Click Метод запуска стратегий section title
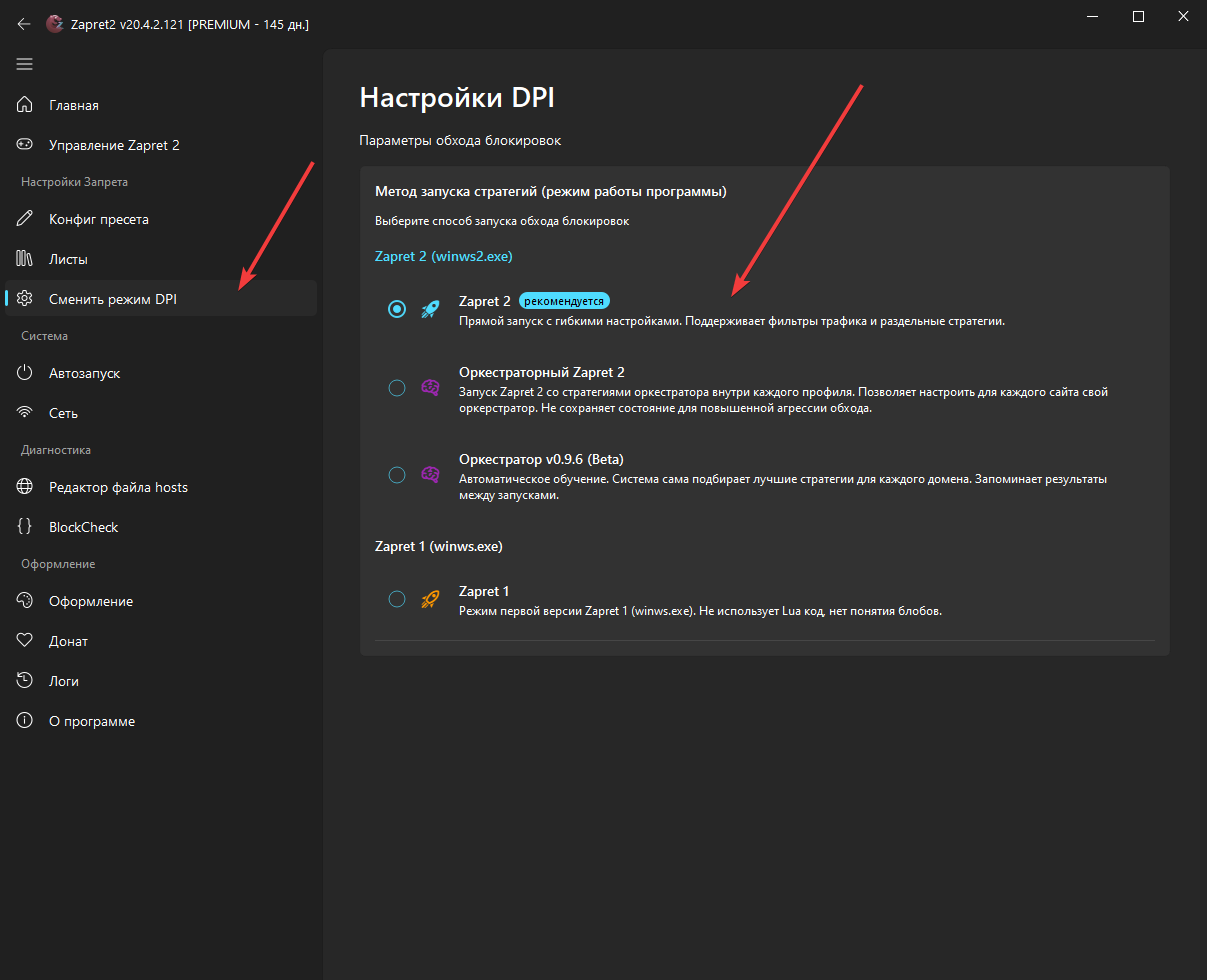1207x980 pixels. (x=551, y=191)
